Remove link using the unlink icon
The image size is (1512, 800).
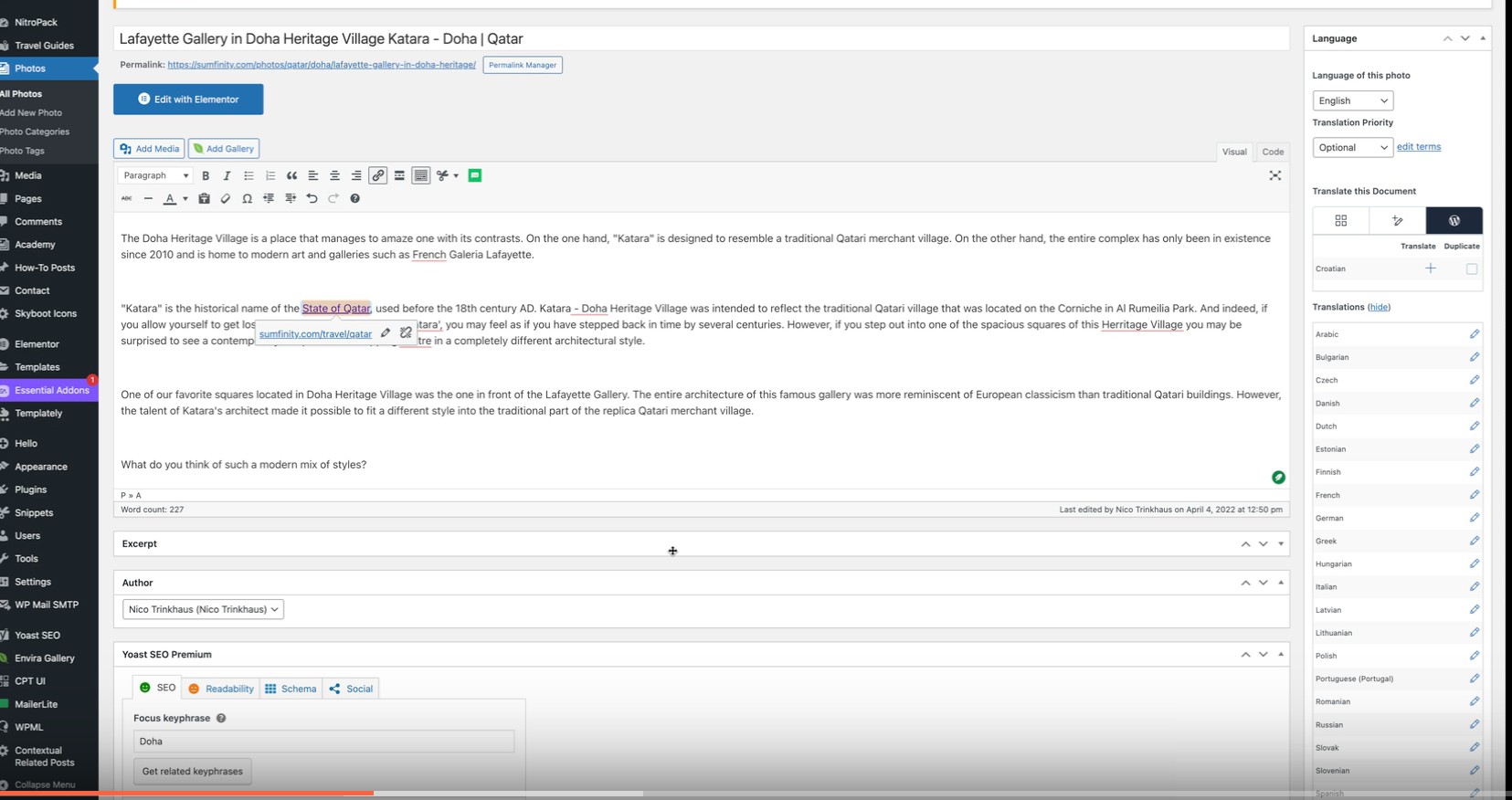[x=406, y=333]
